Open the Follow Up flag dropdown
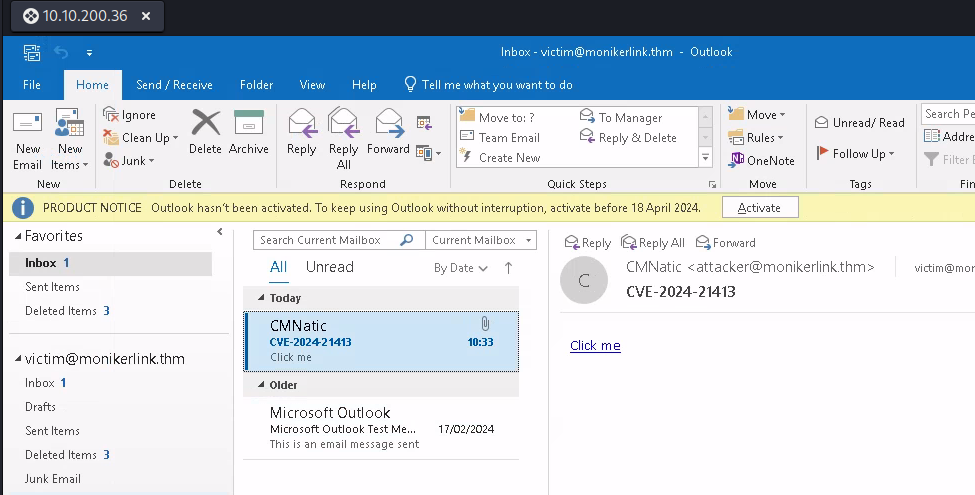 tap(855, 154)
